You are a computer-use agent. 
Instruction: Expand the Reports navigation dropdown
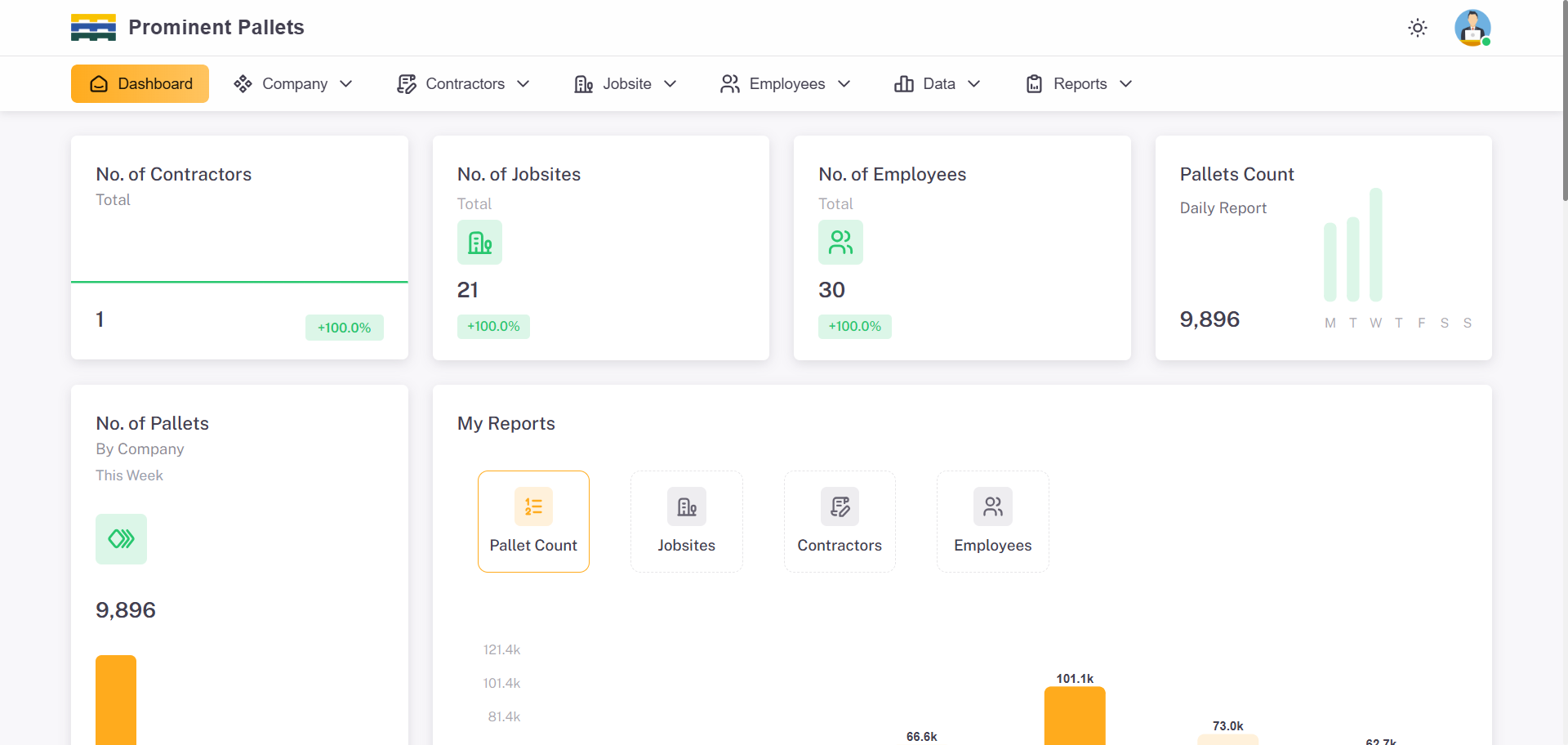(x=1079, y=84)
